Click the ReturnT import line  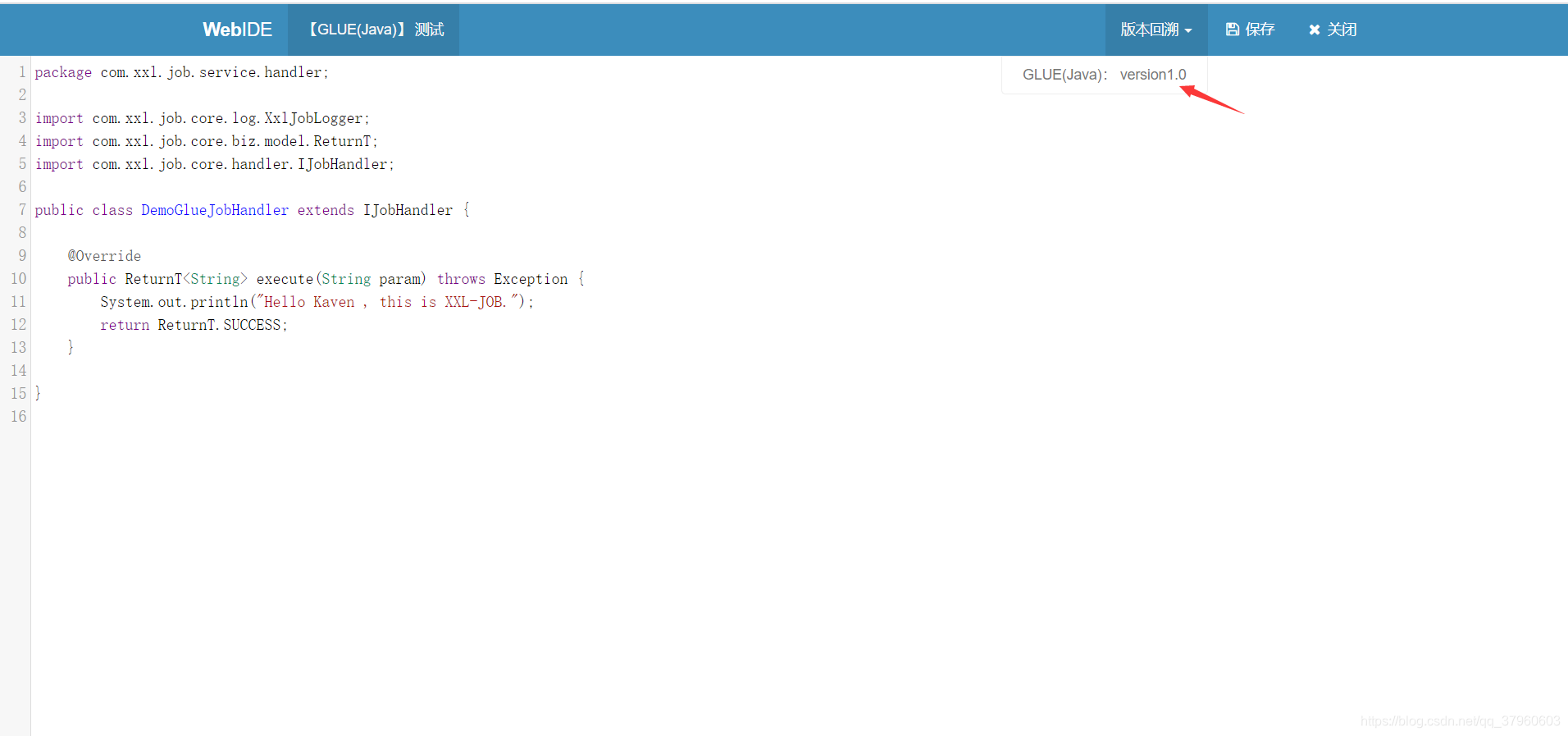tap(206, 141)
